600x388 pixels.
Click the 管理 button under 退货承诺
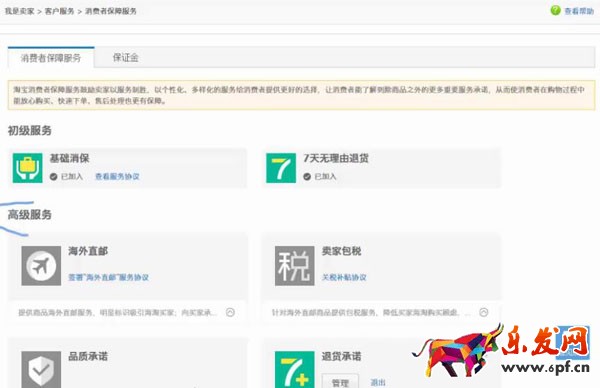coord(340,381)
